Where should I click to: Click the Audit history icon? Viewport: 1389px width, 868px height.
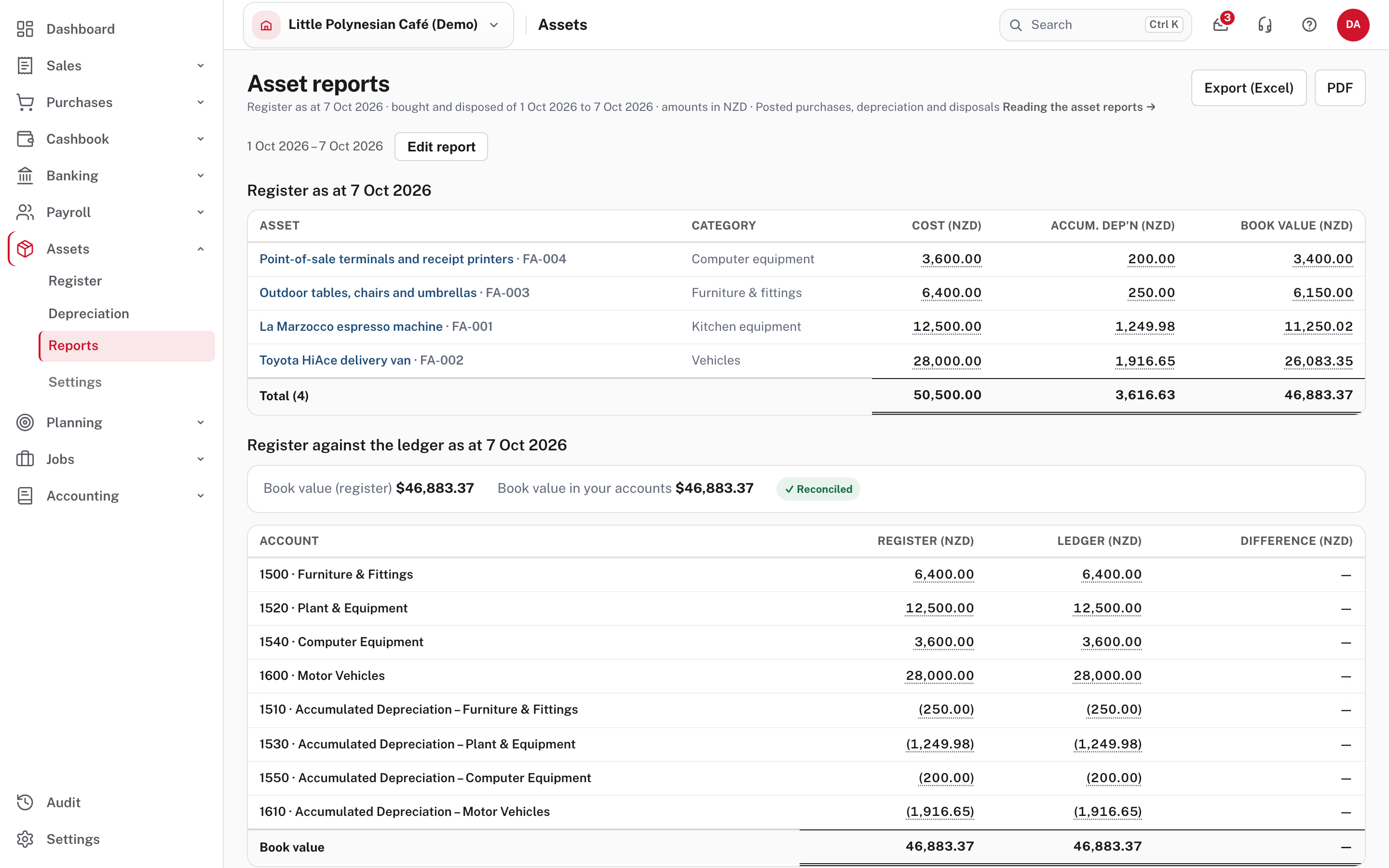(x=25, y=802)
